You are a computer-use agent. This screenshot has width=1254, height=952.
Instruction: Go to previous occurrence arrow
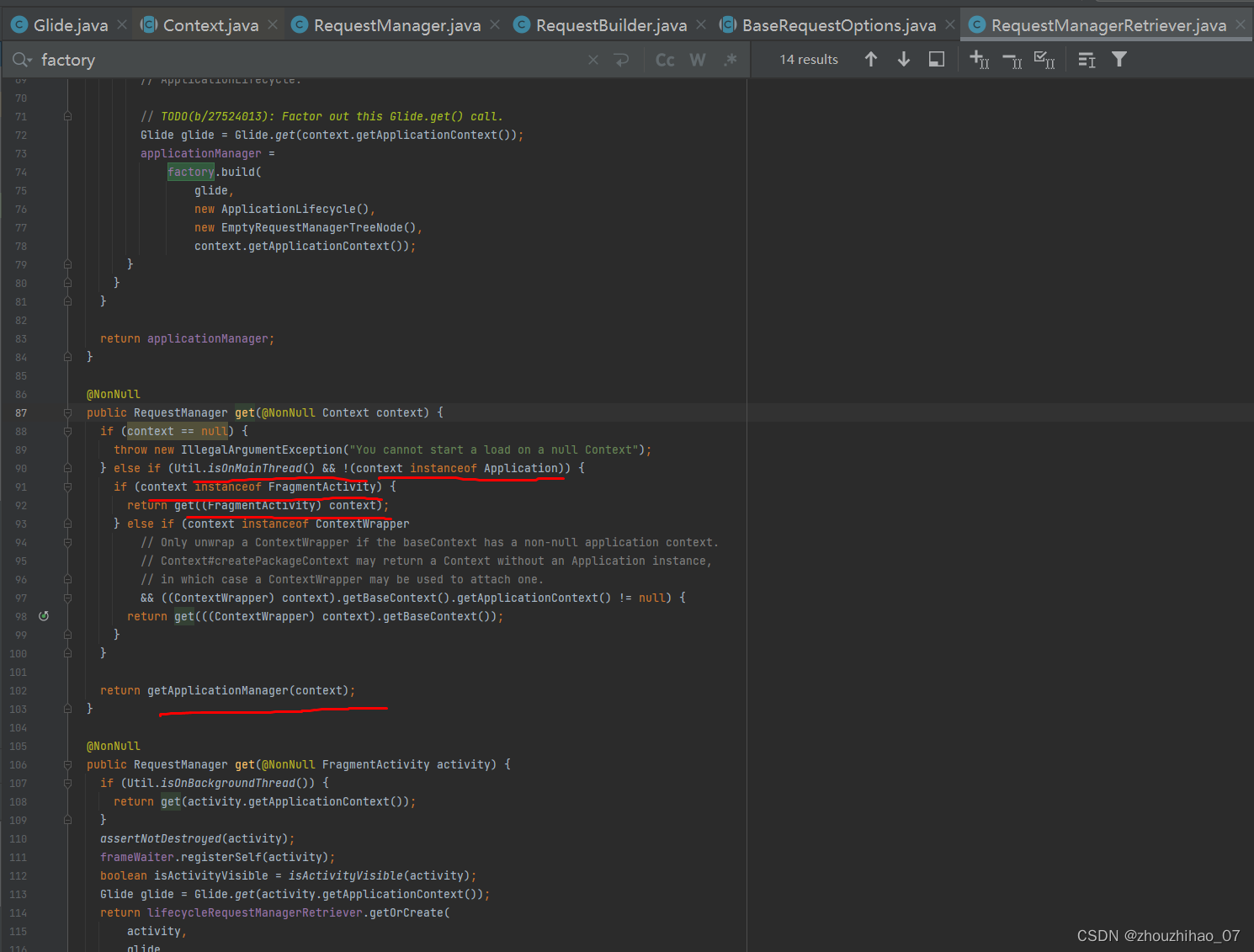click(x=871, y=59)
